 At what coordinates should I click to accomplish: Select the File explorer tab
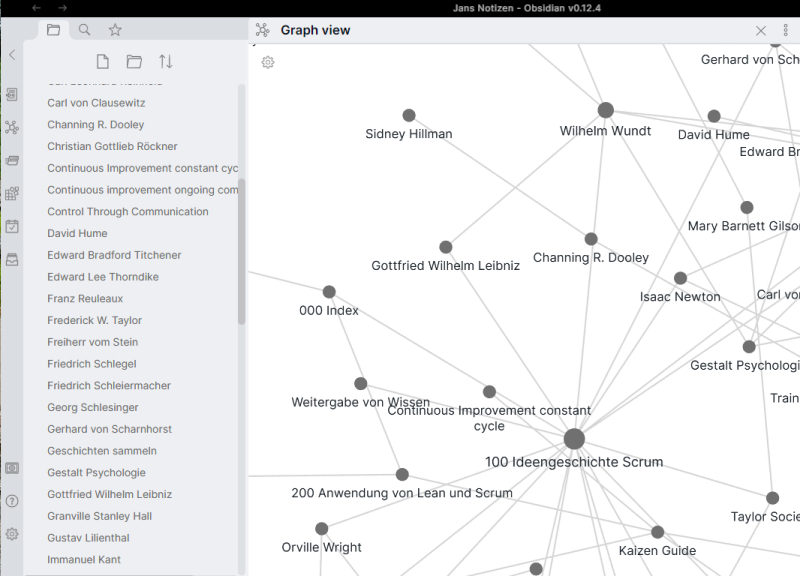(53, 30)
